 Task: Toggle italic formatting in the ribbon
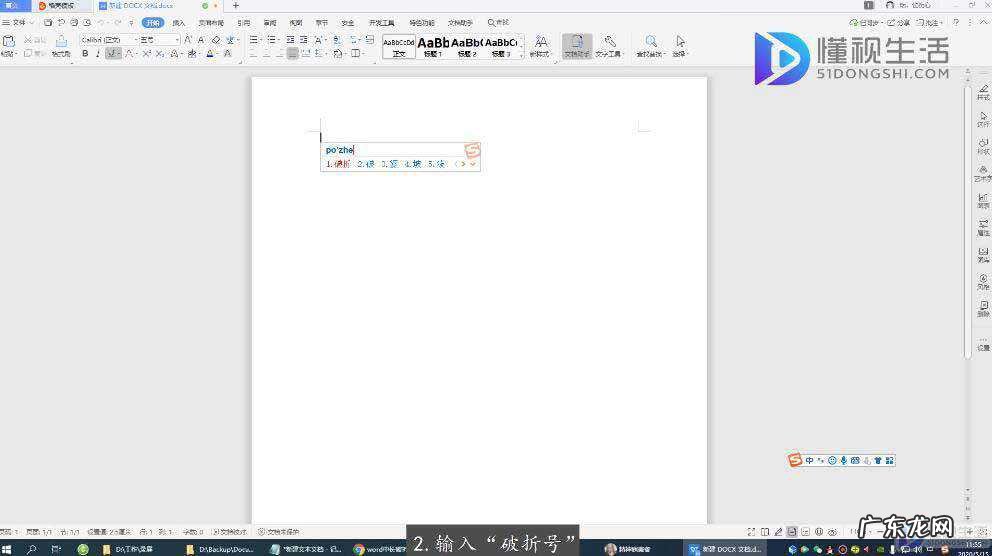pos(98,53)
